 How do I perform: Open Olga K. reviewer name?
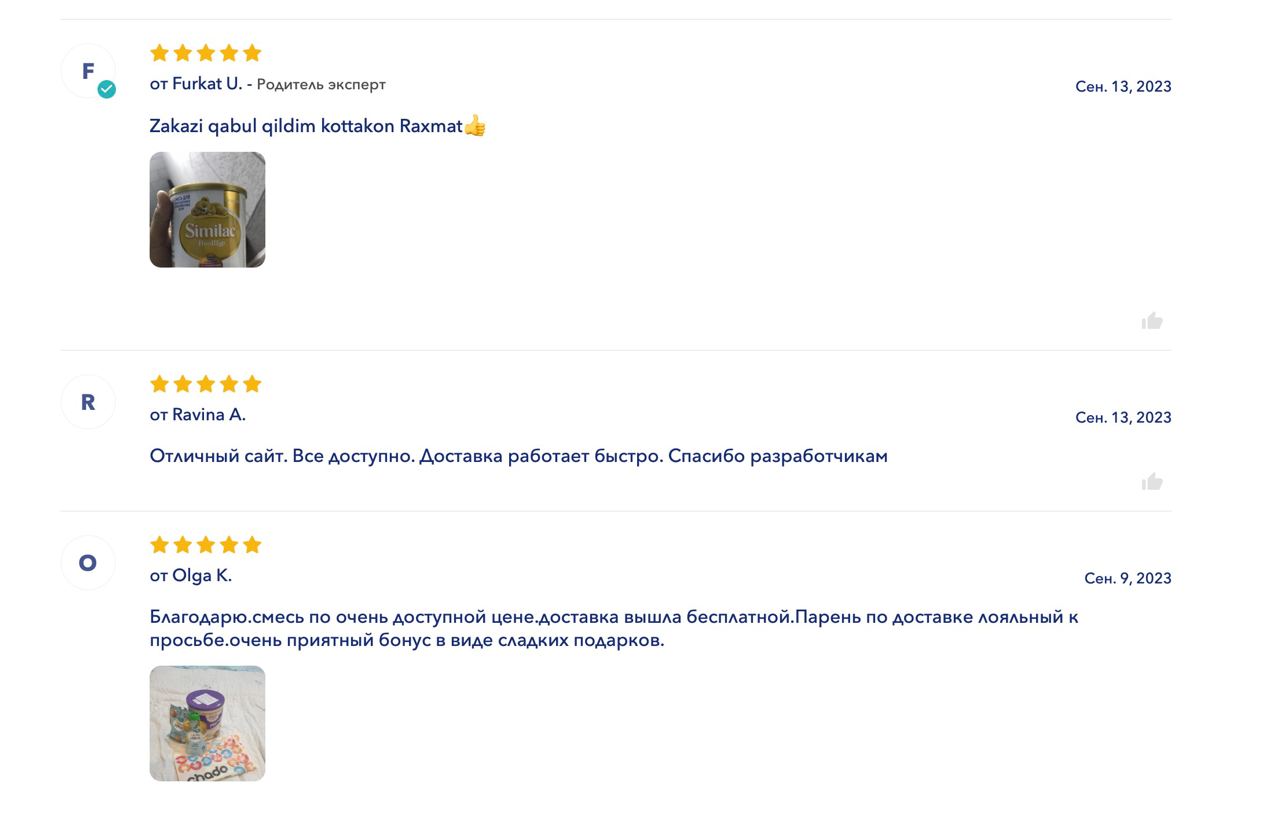click(202, 576)
